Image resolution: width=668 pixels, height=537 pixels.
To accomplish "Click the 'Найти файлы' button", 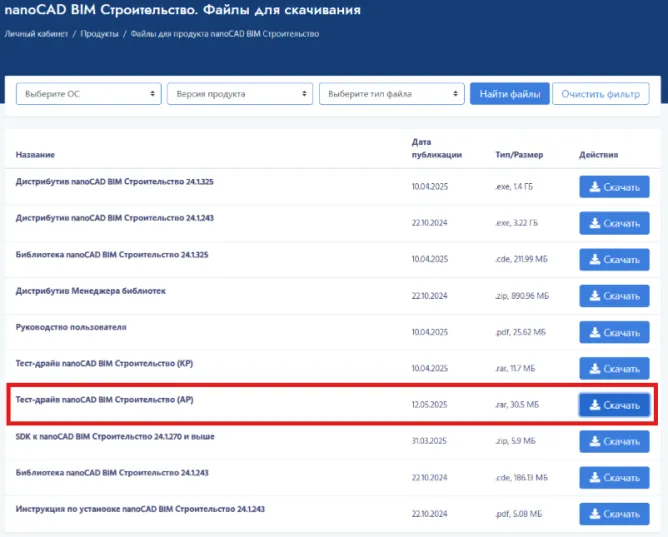I will point(510,94).
